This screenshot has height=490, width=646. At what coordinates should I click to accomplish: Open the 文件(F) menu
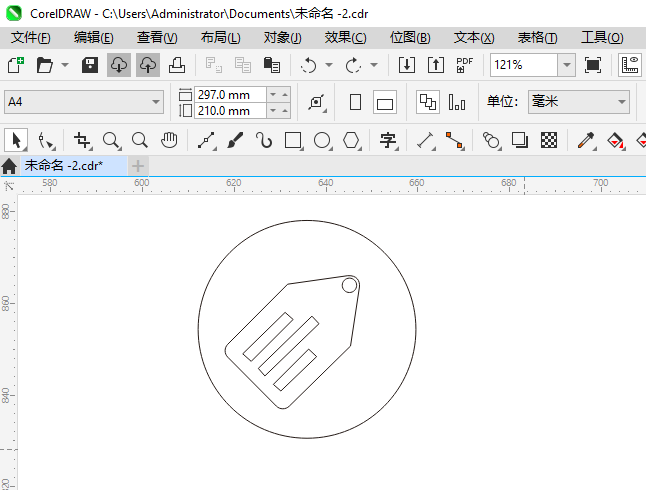(x=30, y=38)
